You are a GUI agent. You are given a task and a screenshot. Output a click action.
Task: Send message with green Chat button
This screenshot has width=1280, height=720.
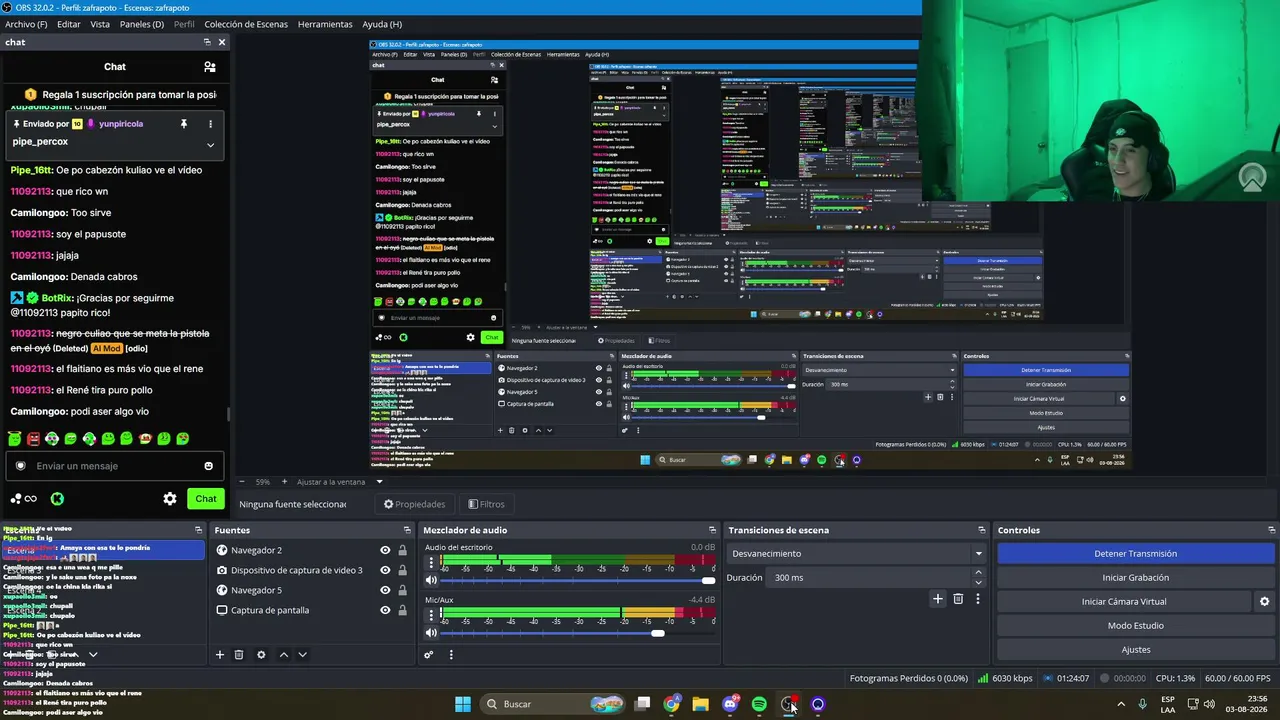coord(206,499)
